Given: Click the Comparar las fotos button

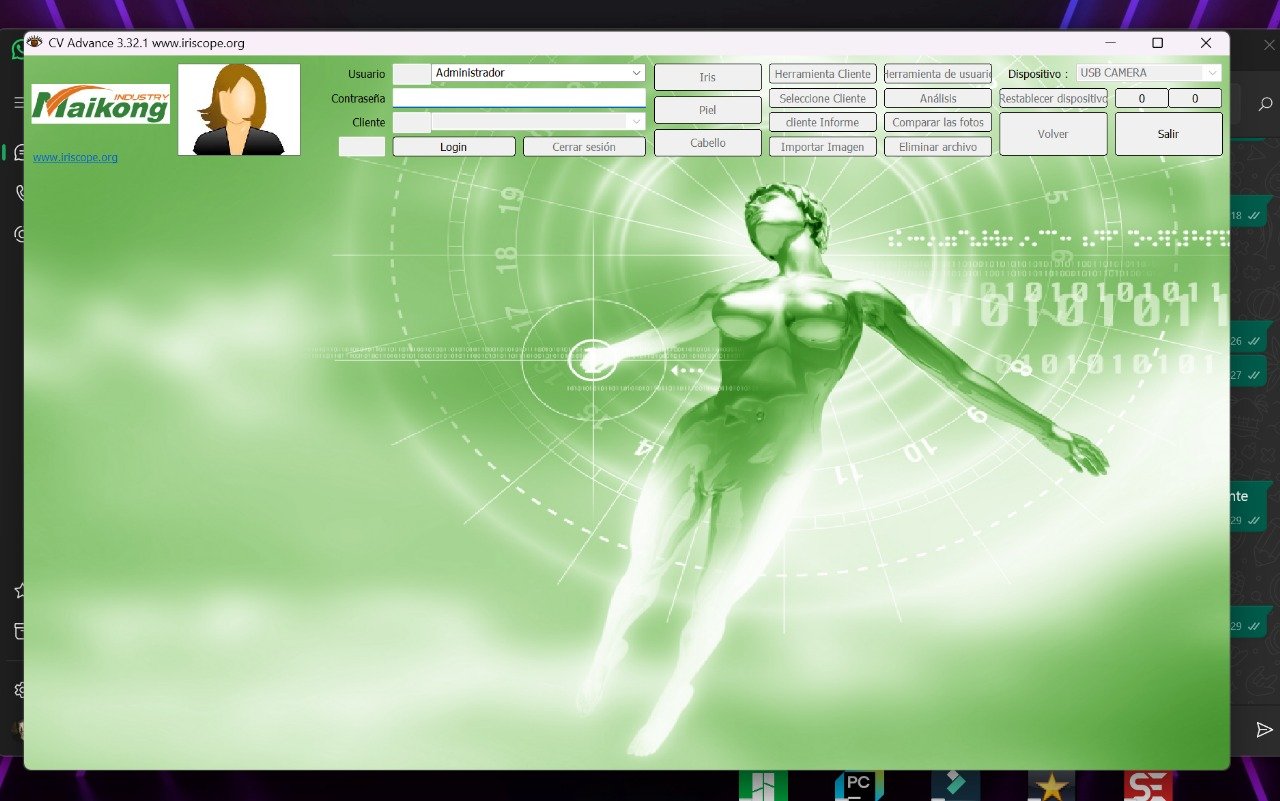Looking at the screenshot, I should coord(937,122).
